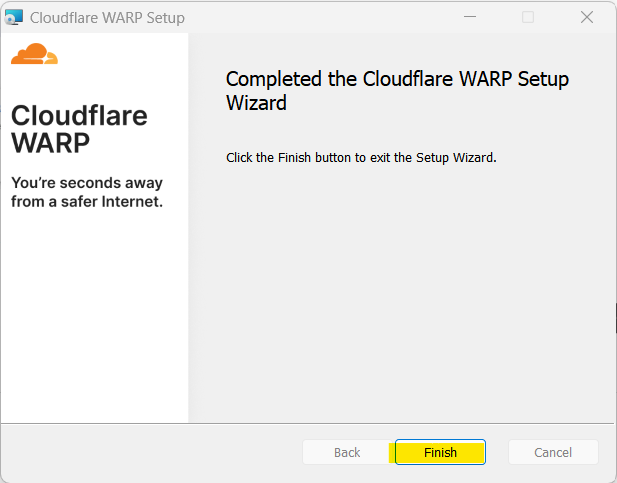Click the "seconds away from a safer Internet" tagline
Image resolution: width=617 pixels, height=483 pixels.
[x=86, y=192]
